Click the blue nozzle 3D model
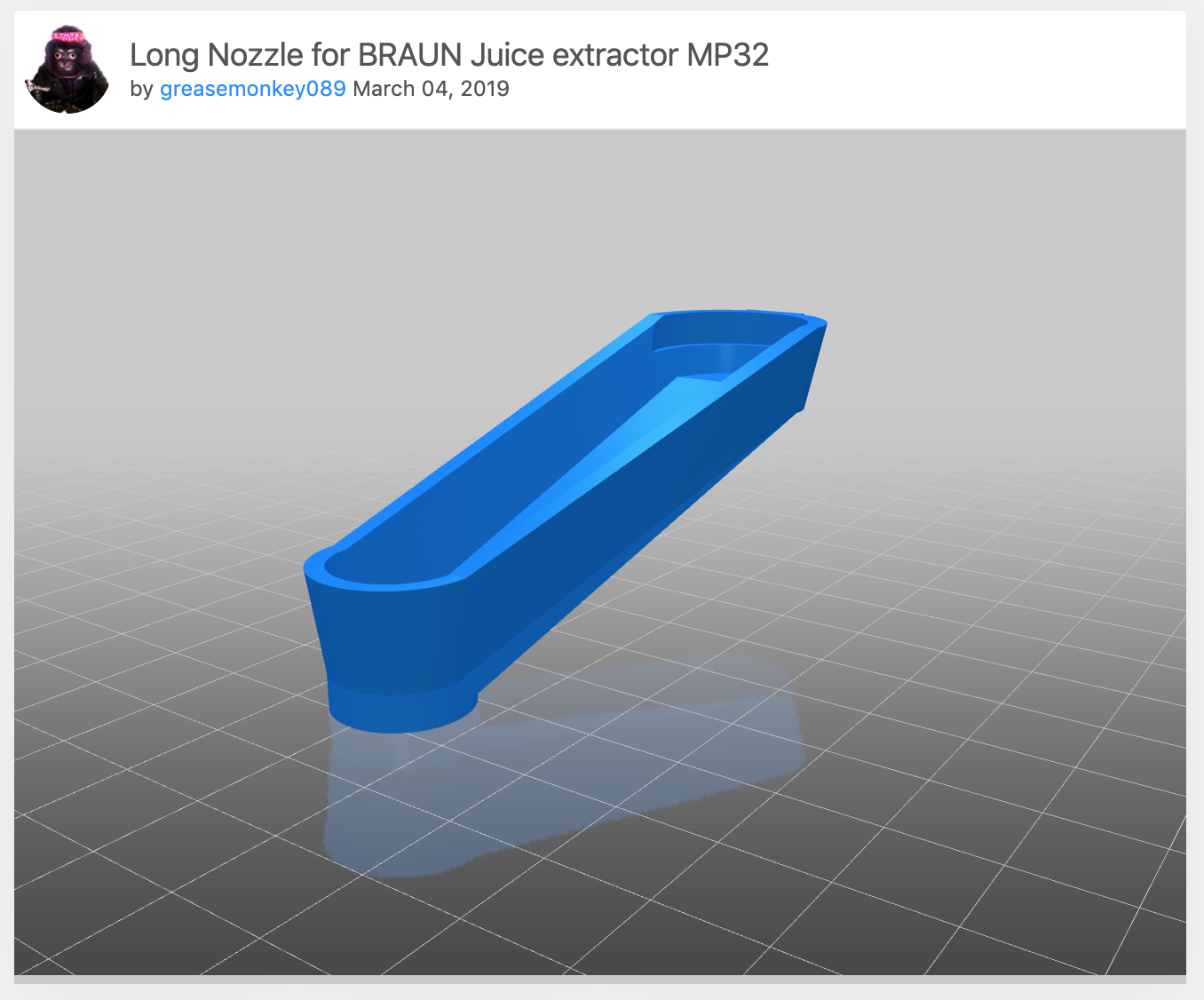 (x=565, y=522)
